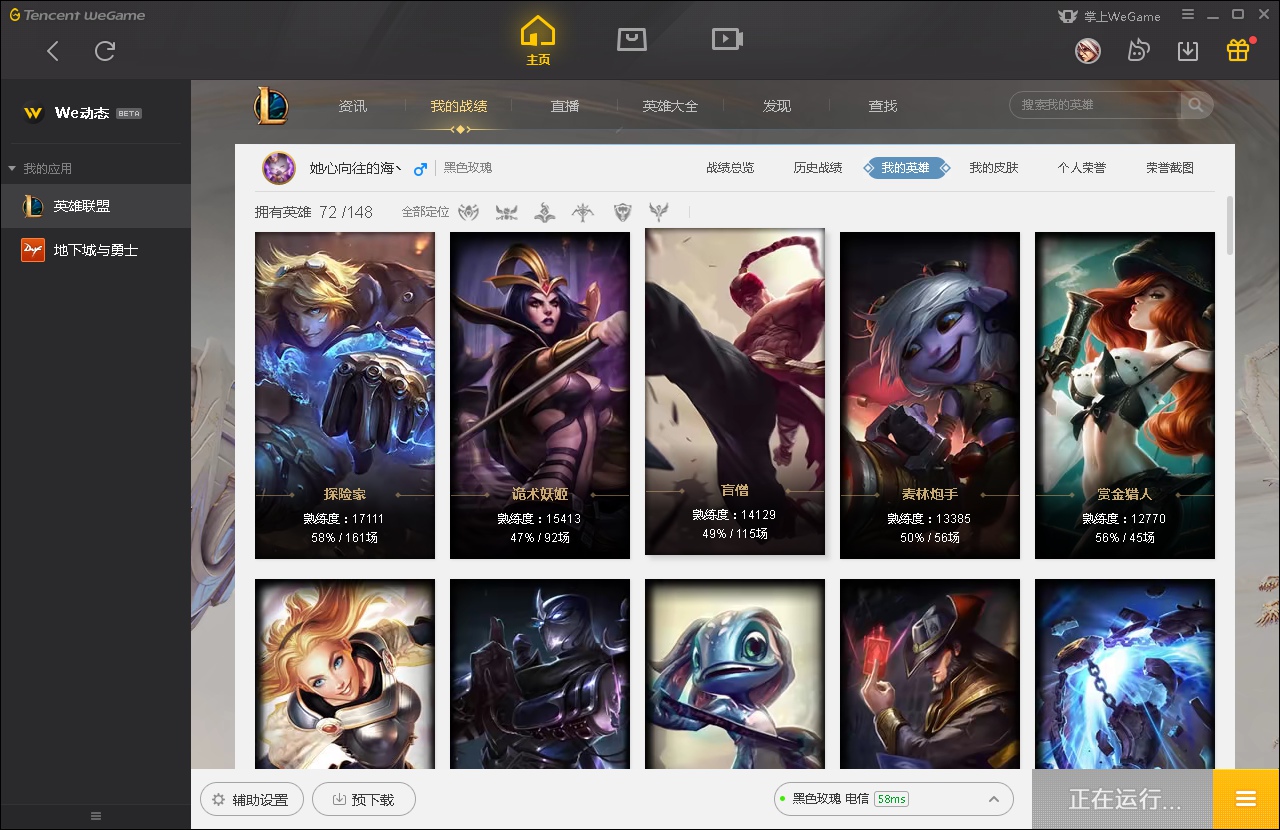Select 英雄联盟 in the sidebar
The width and height of the screenshot is (1280, 830).
[x=95, y=206]
